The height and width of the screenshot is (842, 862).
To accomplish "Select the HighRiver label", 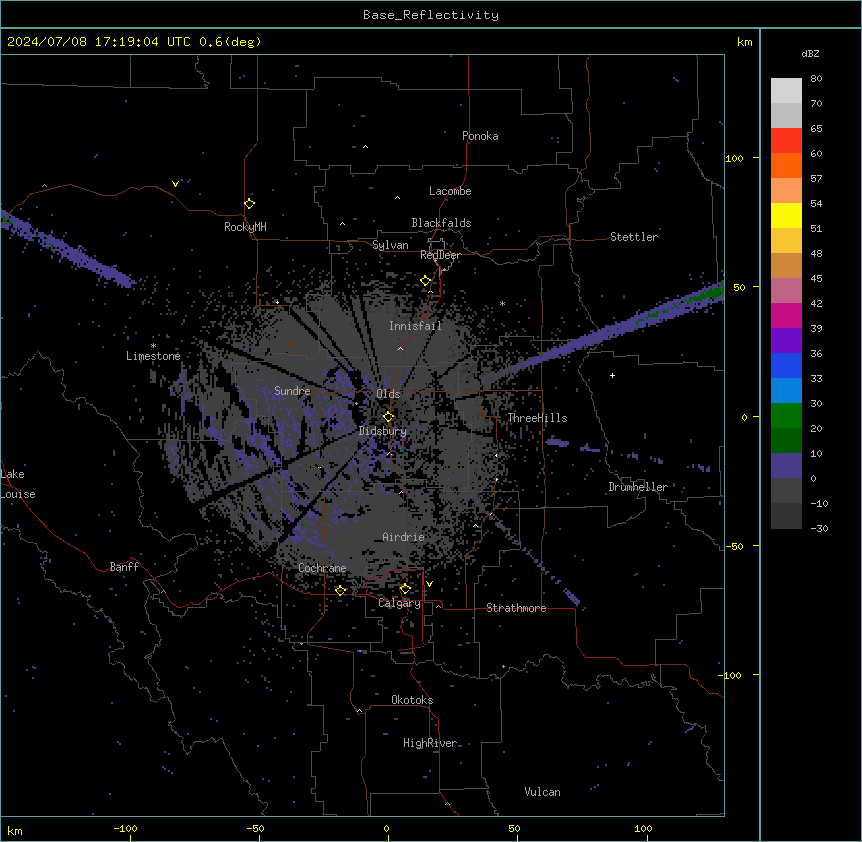I will (x=430, y=743).
